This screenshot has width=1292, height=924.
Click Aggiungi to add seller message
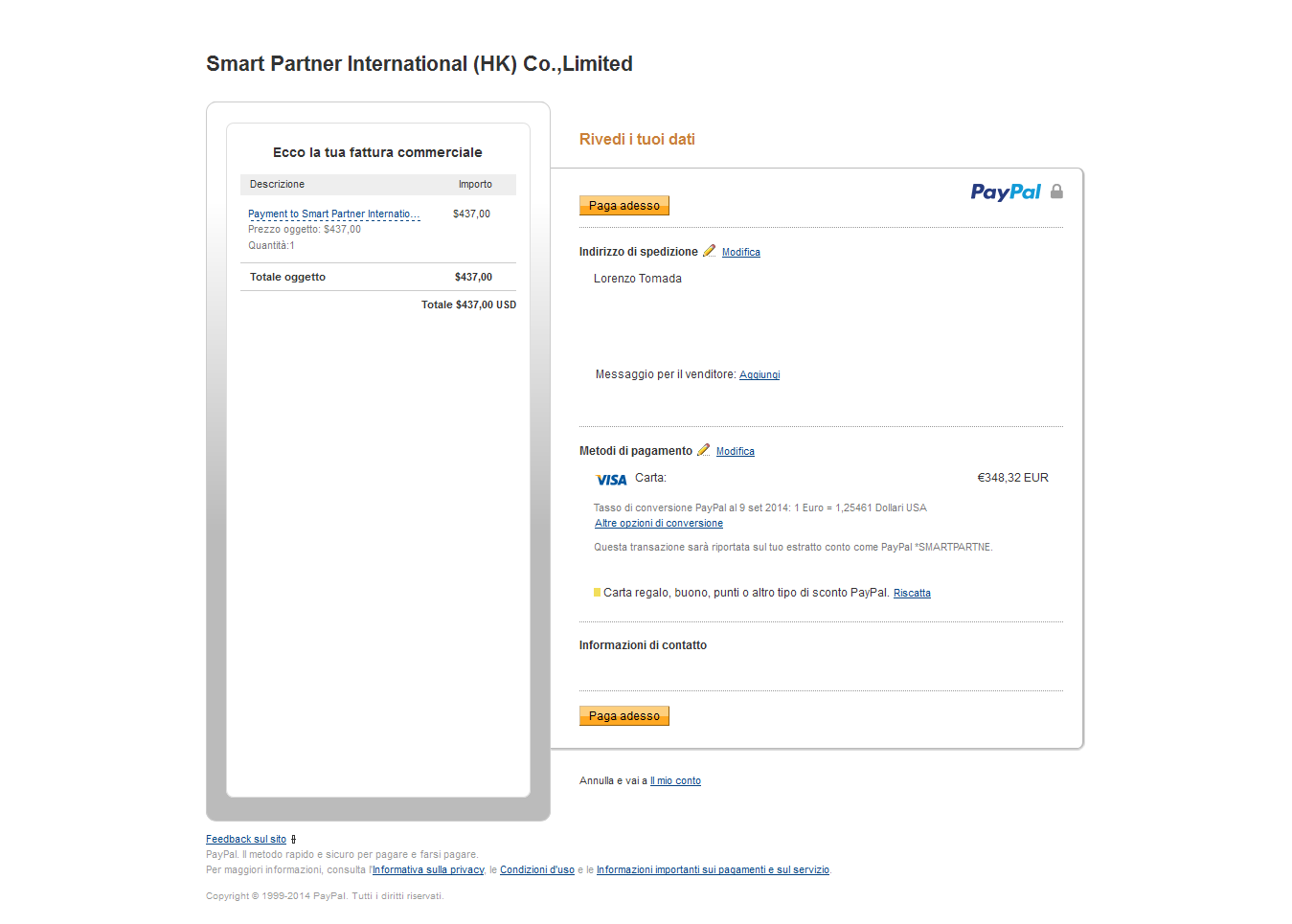[759, 375]
